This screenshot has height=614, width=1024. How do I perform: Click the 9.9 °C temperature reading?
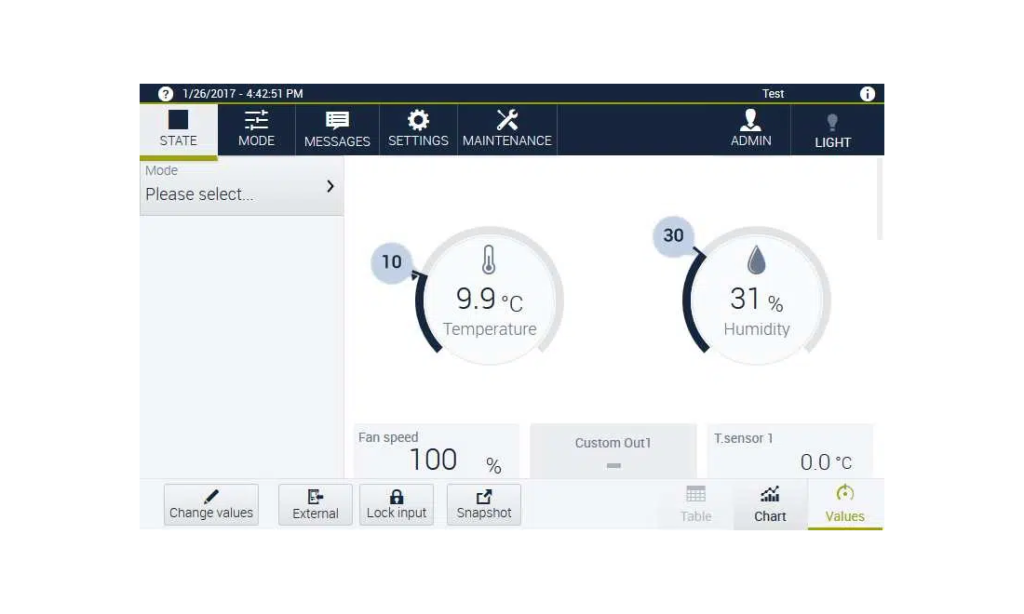(489, 300)
